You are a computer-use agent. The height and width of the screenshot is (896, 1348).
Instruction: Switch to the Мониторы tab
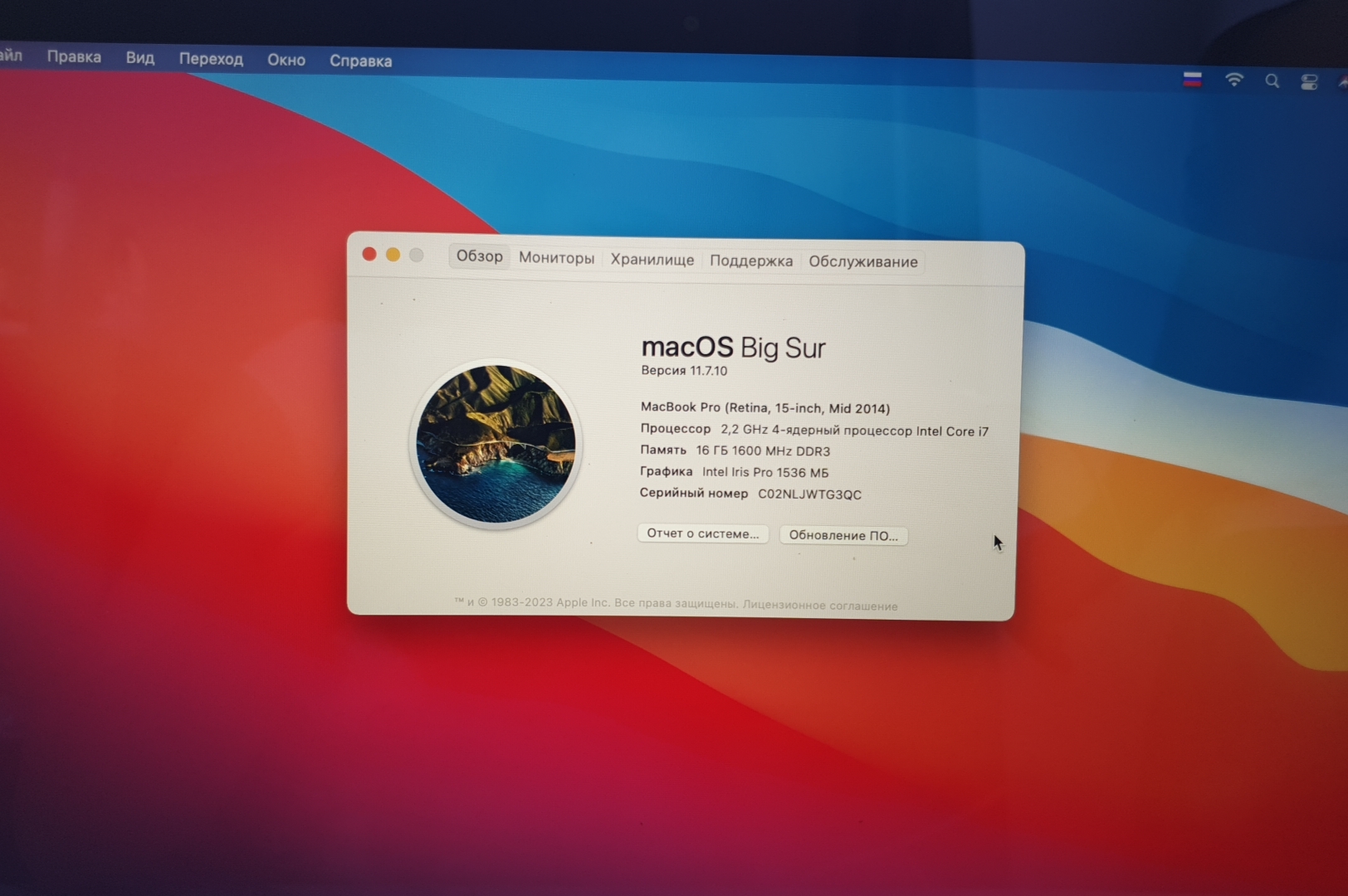pos(556,258)
